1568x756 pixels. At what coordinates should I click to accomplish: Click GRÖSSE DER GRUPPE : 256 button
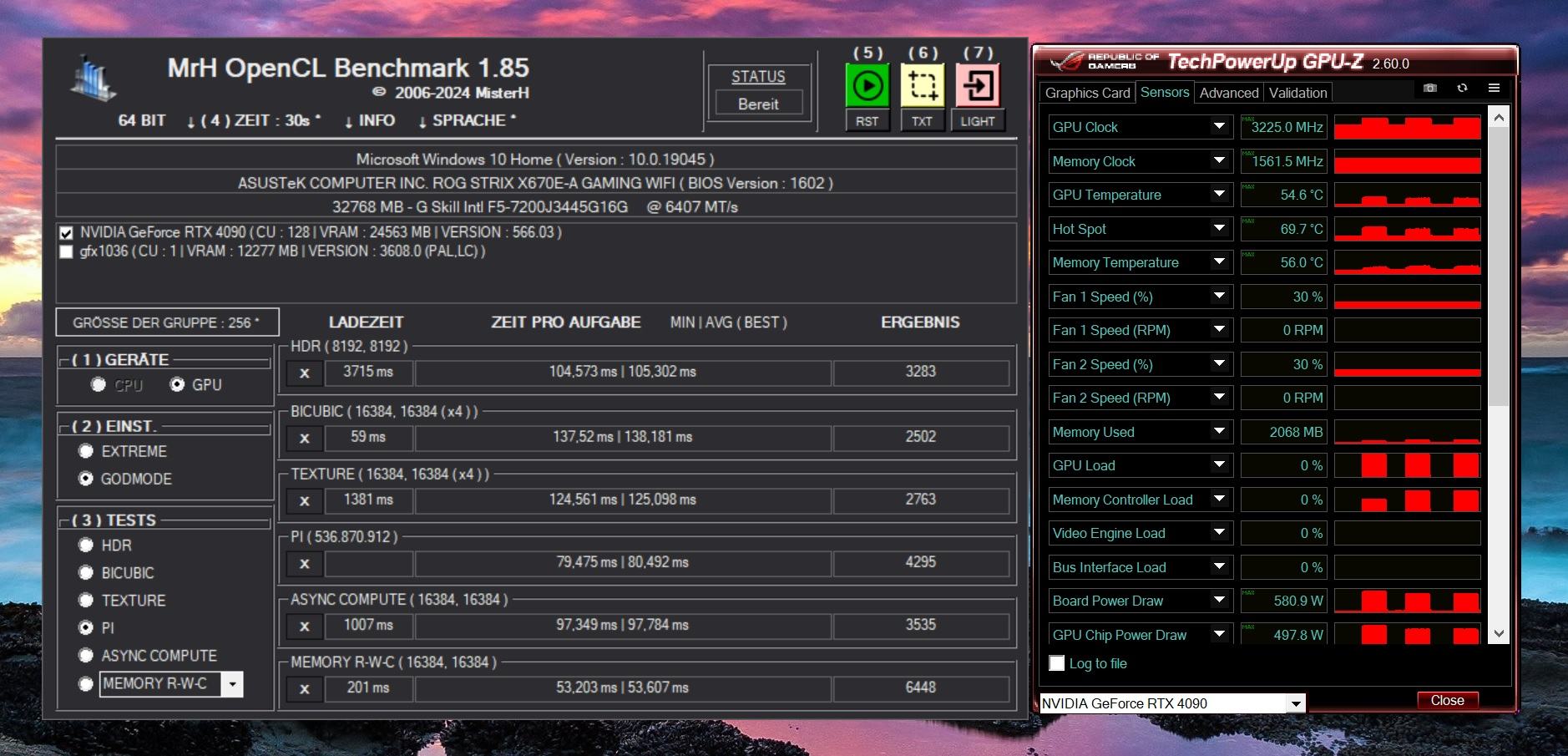pos(167,322)
